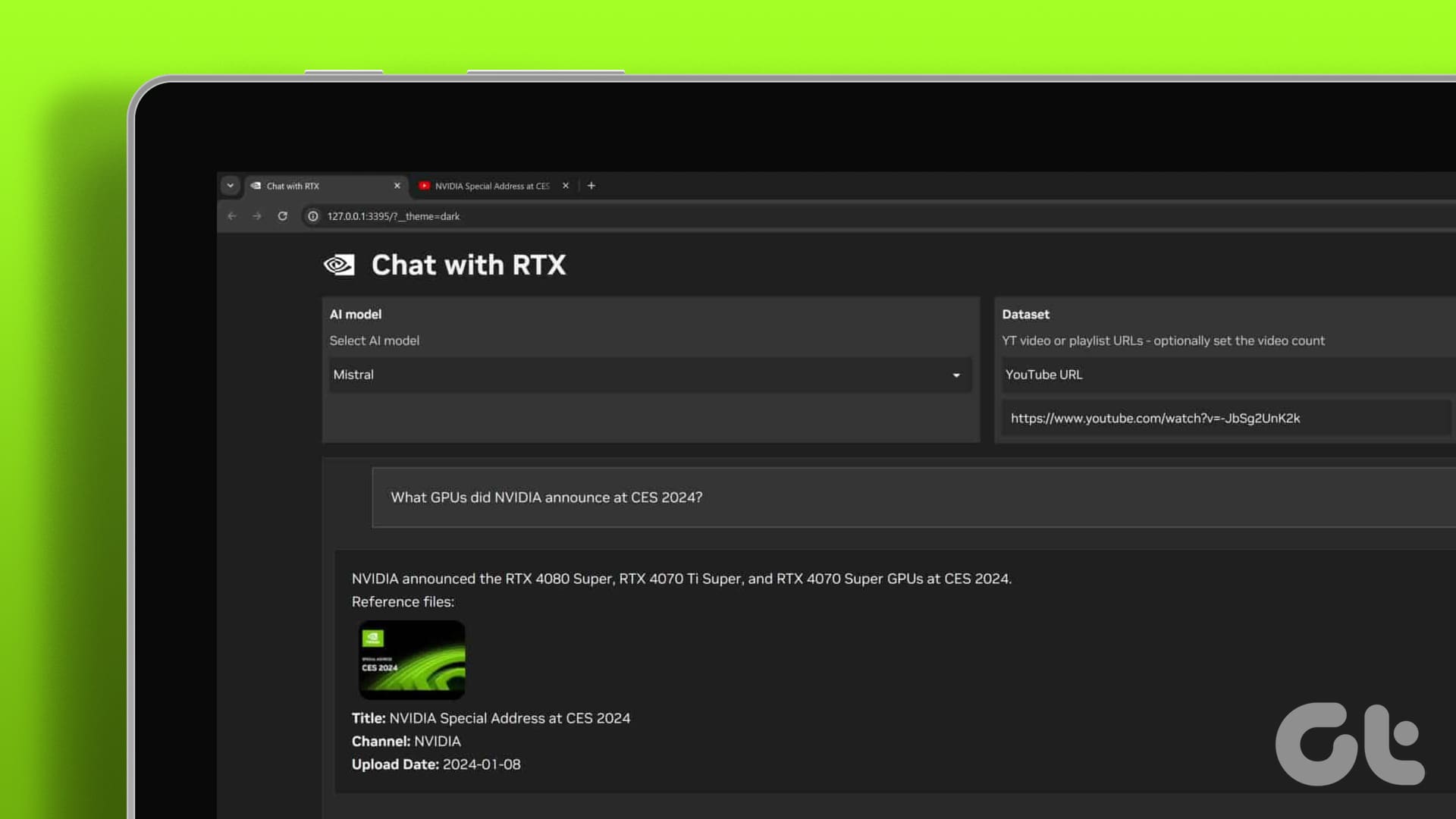Screen dimensions: 1456x819
Task: Open a new browser tab
Action: [591, 186]
